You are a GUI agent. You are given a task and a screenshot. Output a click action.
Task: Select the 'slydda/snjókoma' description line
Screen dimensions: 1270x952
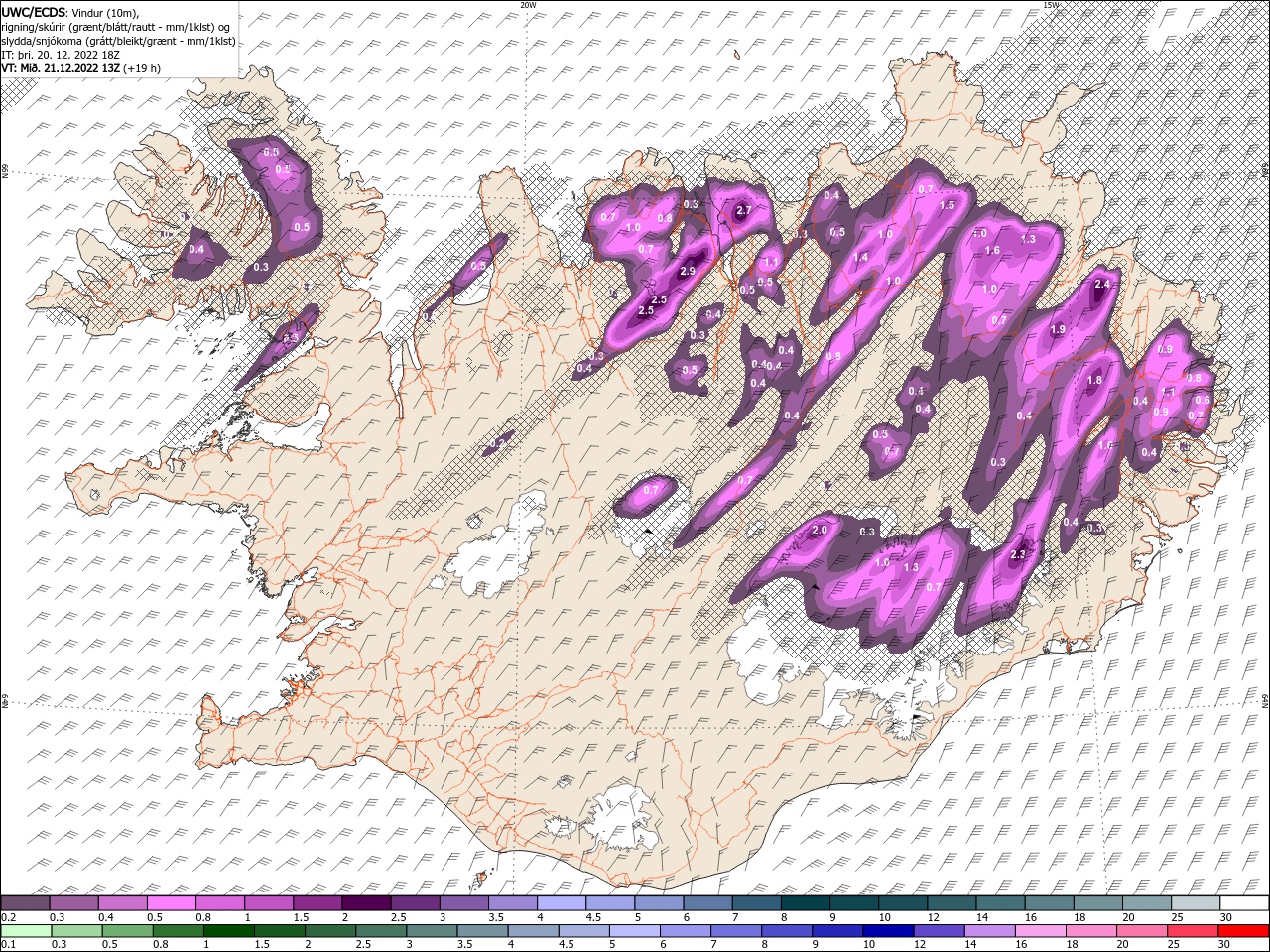point(116,40)
